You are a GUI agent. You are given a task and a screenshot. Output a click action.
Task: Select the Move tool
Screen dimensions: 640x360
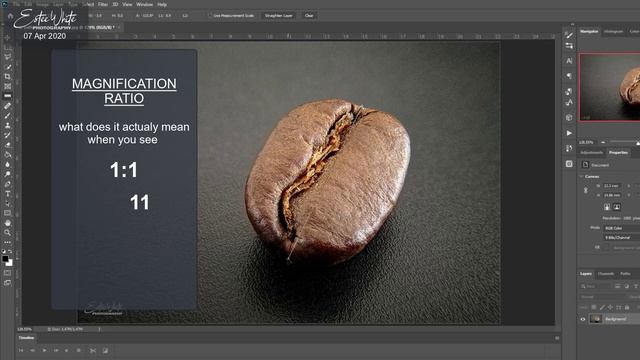[7, 38]
